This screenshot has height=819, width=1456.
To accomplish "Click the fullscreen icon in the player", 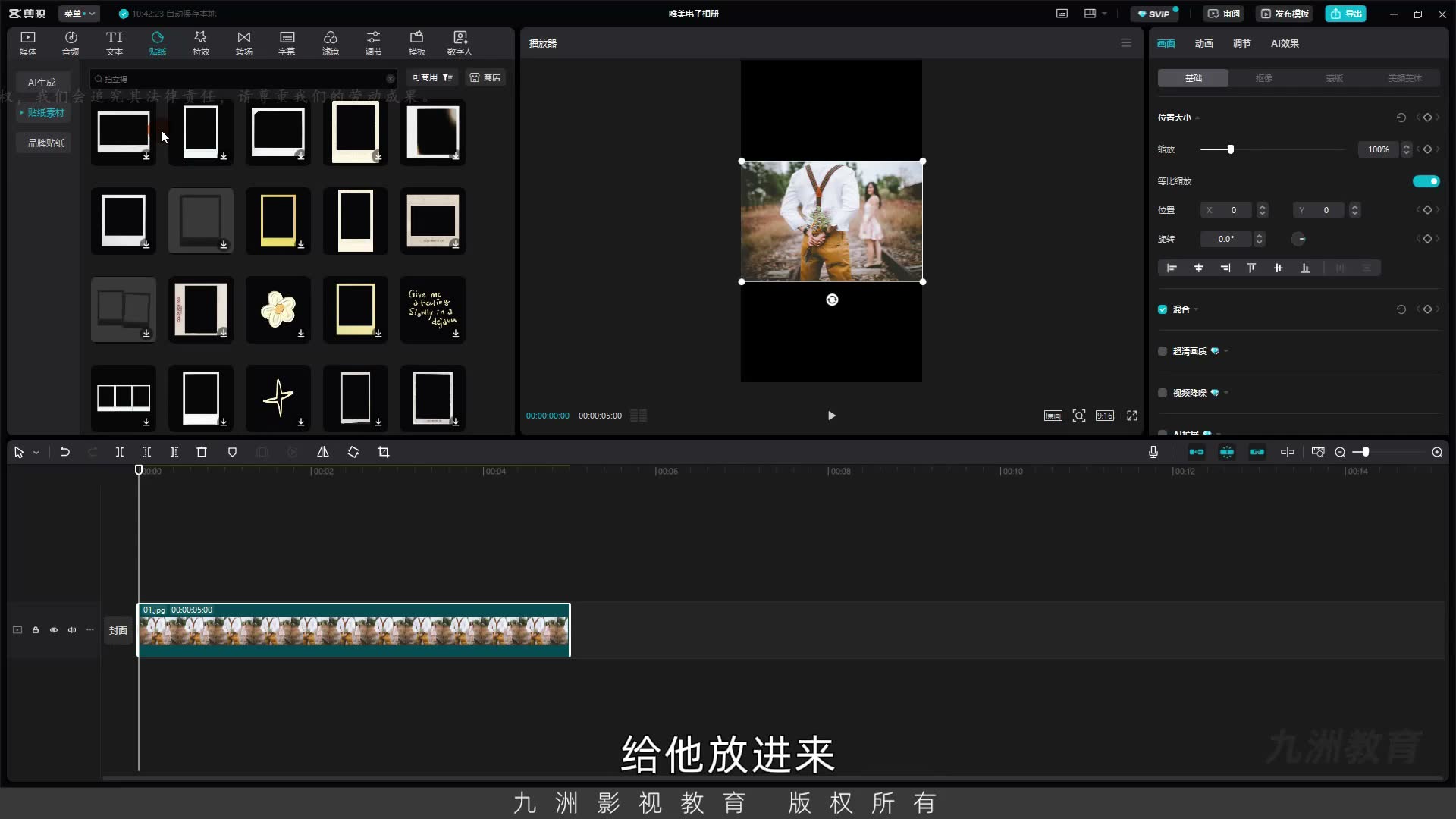I will pyautogui.click(x=1132, y=416).
